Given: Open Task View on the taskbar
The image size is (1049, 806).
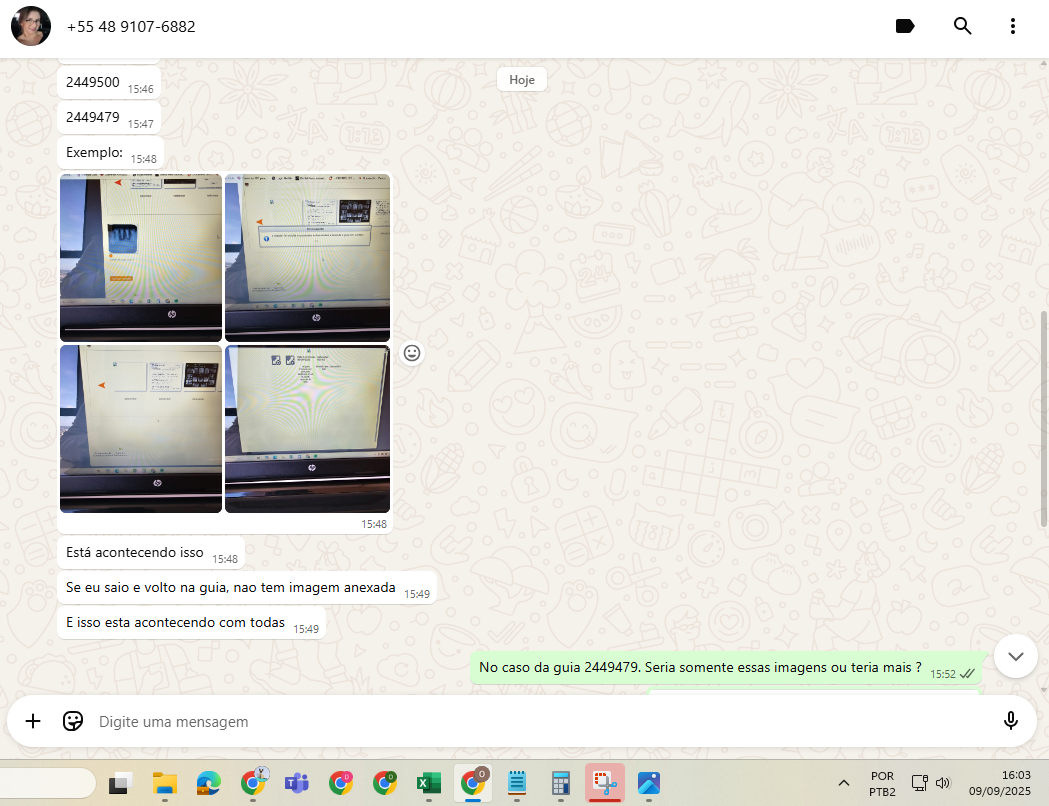Looking at the screenshot, I should 120,783.
